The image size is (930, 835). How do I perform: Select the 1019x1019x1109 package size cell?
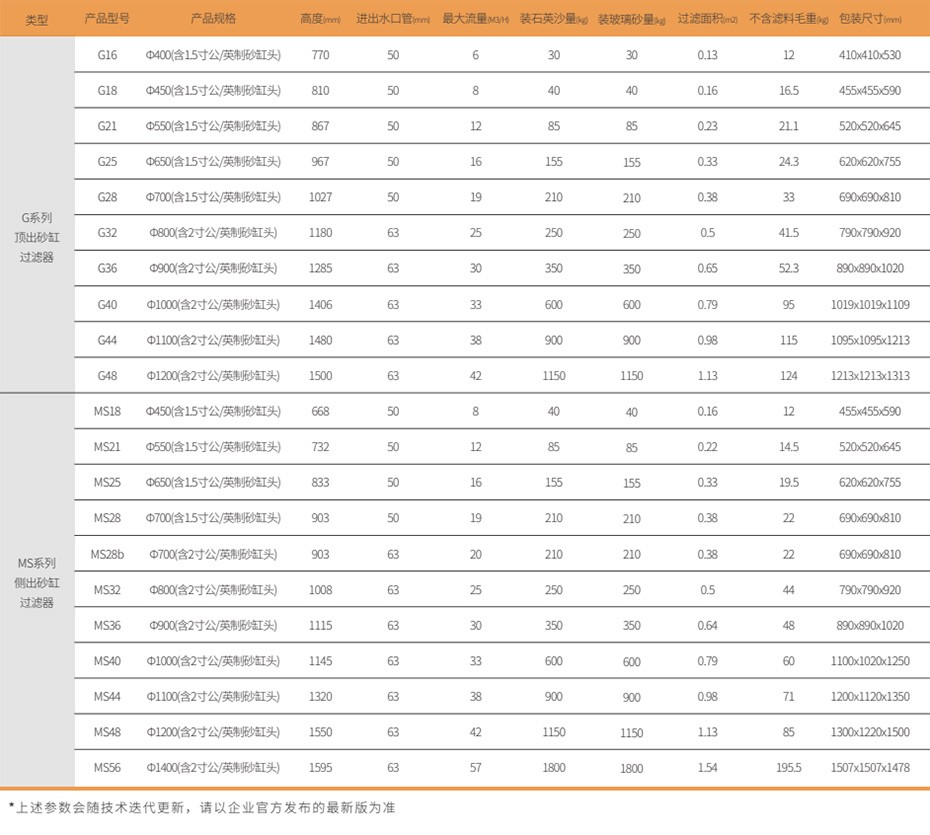pos(869,305)
